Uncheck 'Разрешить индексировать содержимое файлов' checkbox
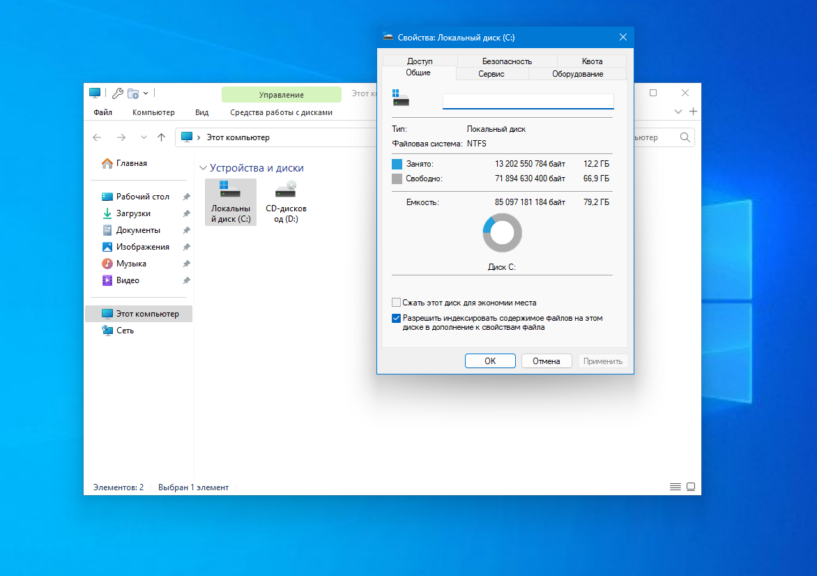 [396, 318]
